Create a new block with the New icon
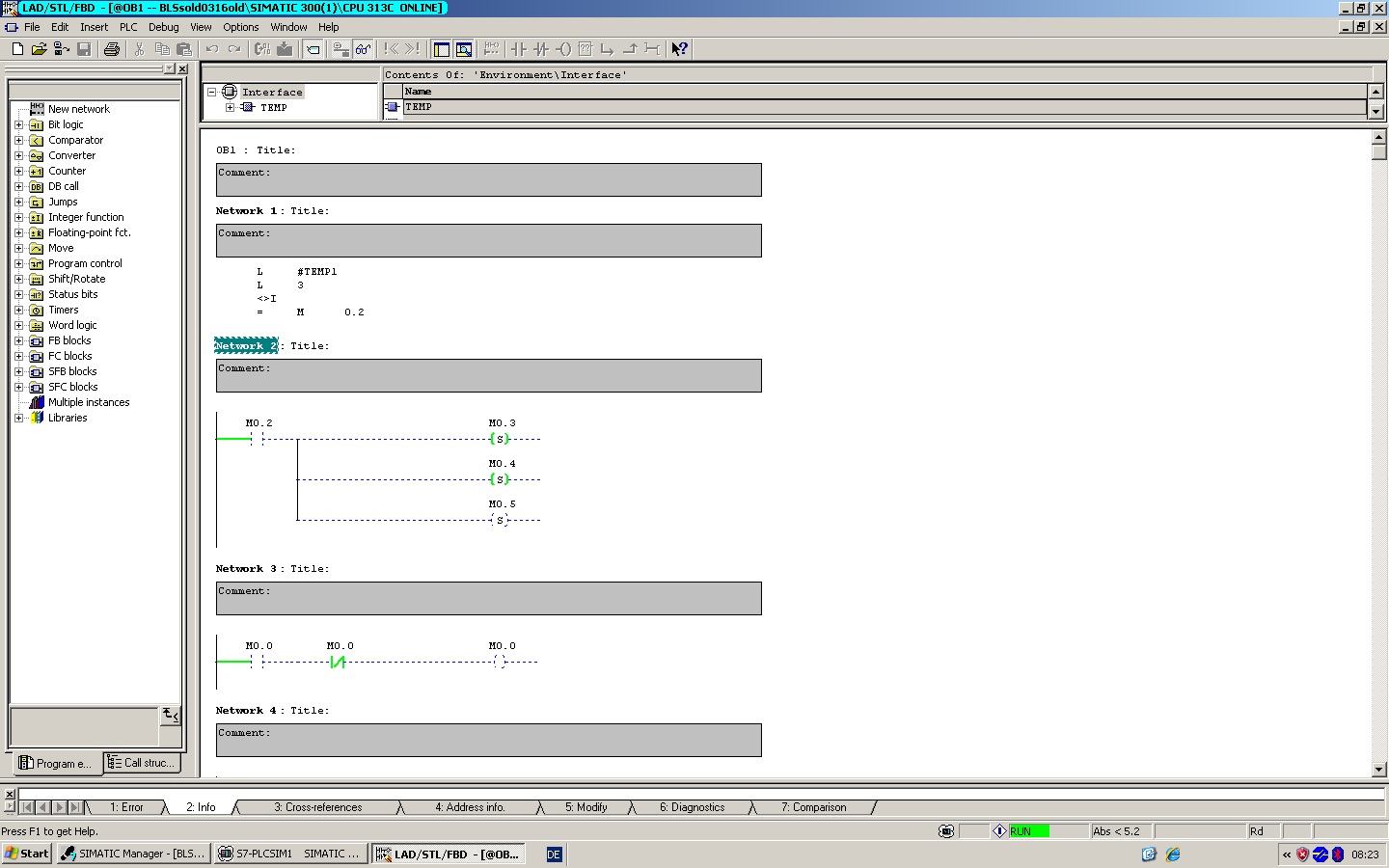This screenshot has width=1389, height=868. (x=17, y=49)
